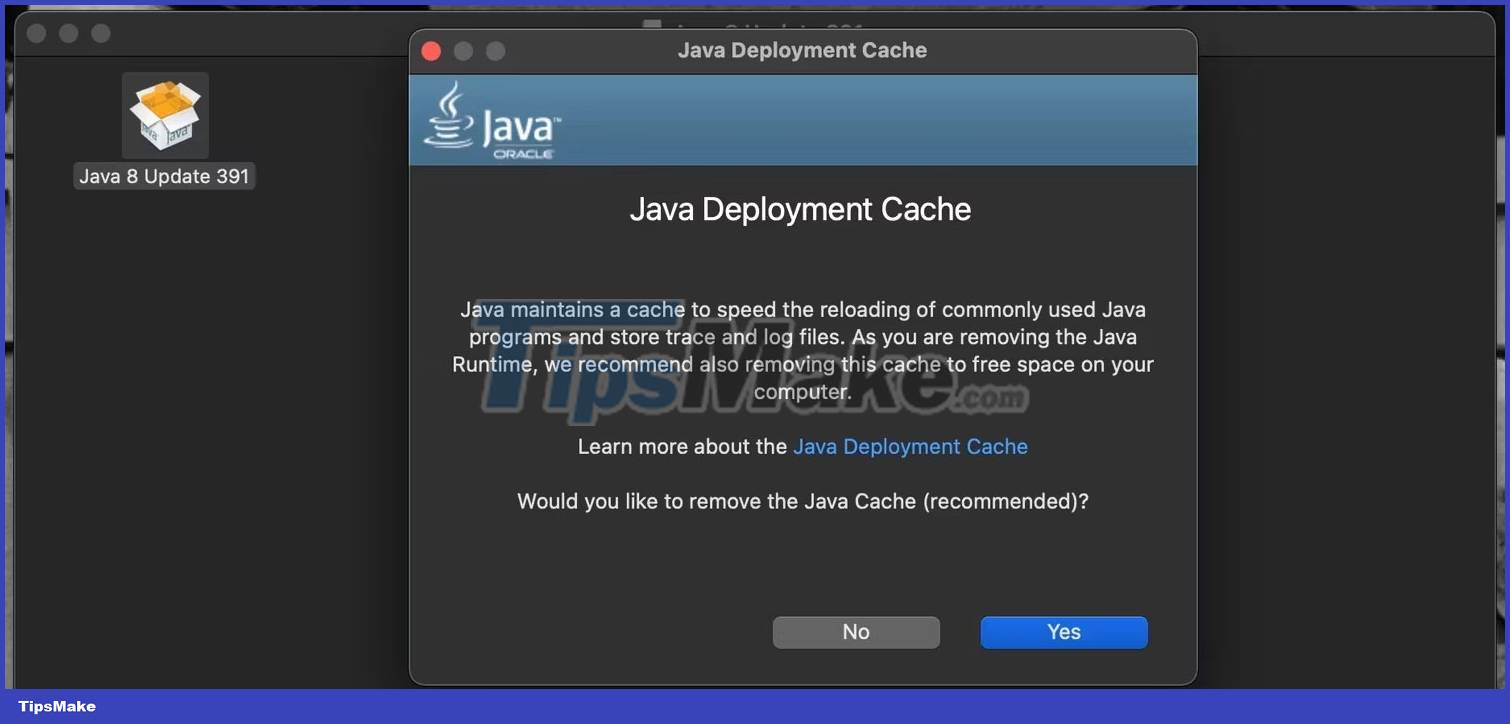The image size is (1510, 724).
Task: Select the Java 8 Update 391 package icon
Action: coord(165,115)
